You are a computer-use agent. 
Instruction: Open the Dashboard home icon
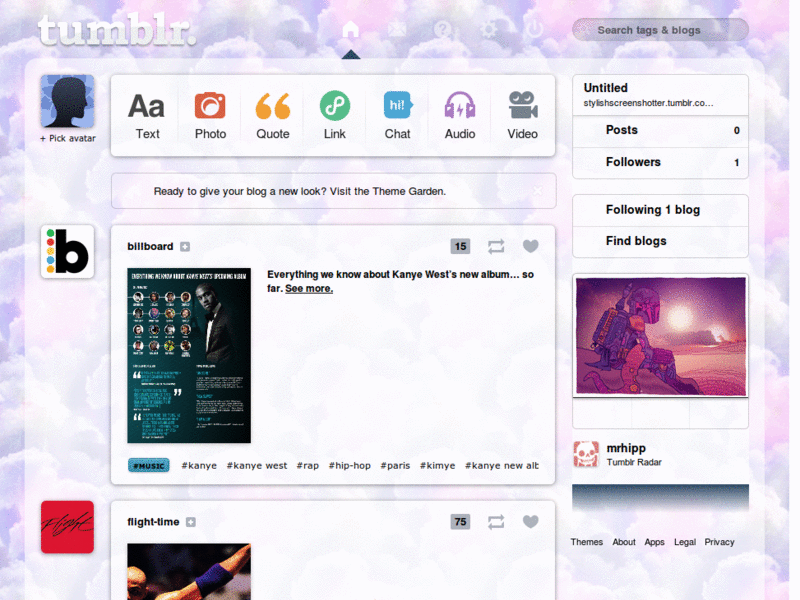(x=351, y=30)
